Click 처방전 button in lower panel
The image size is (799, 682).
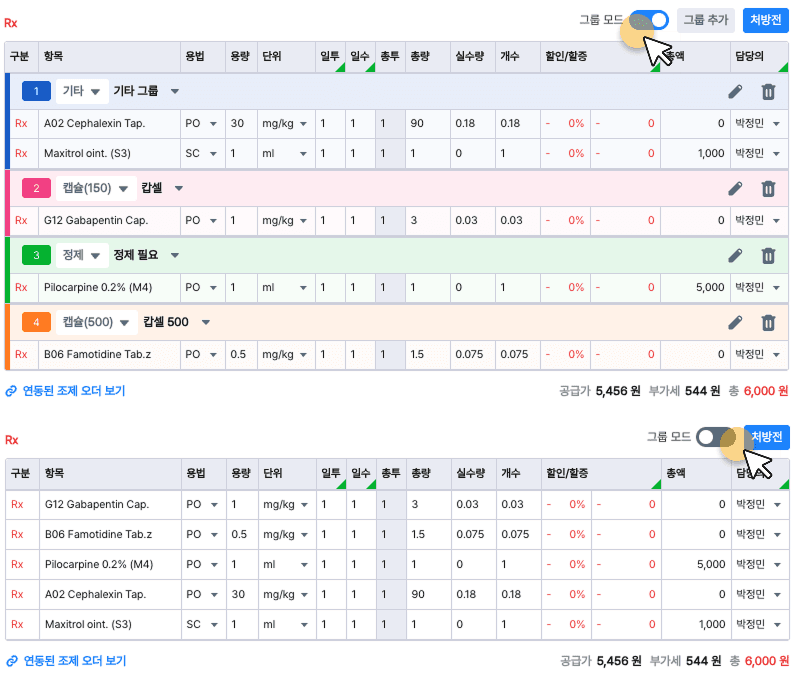767,437
